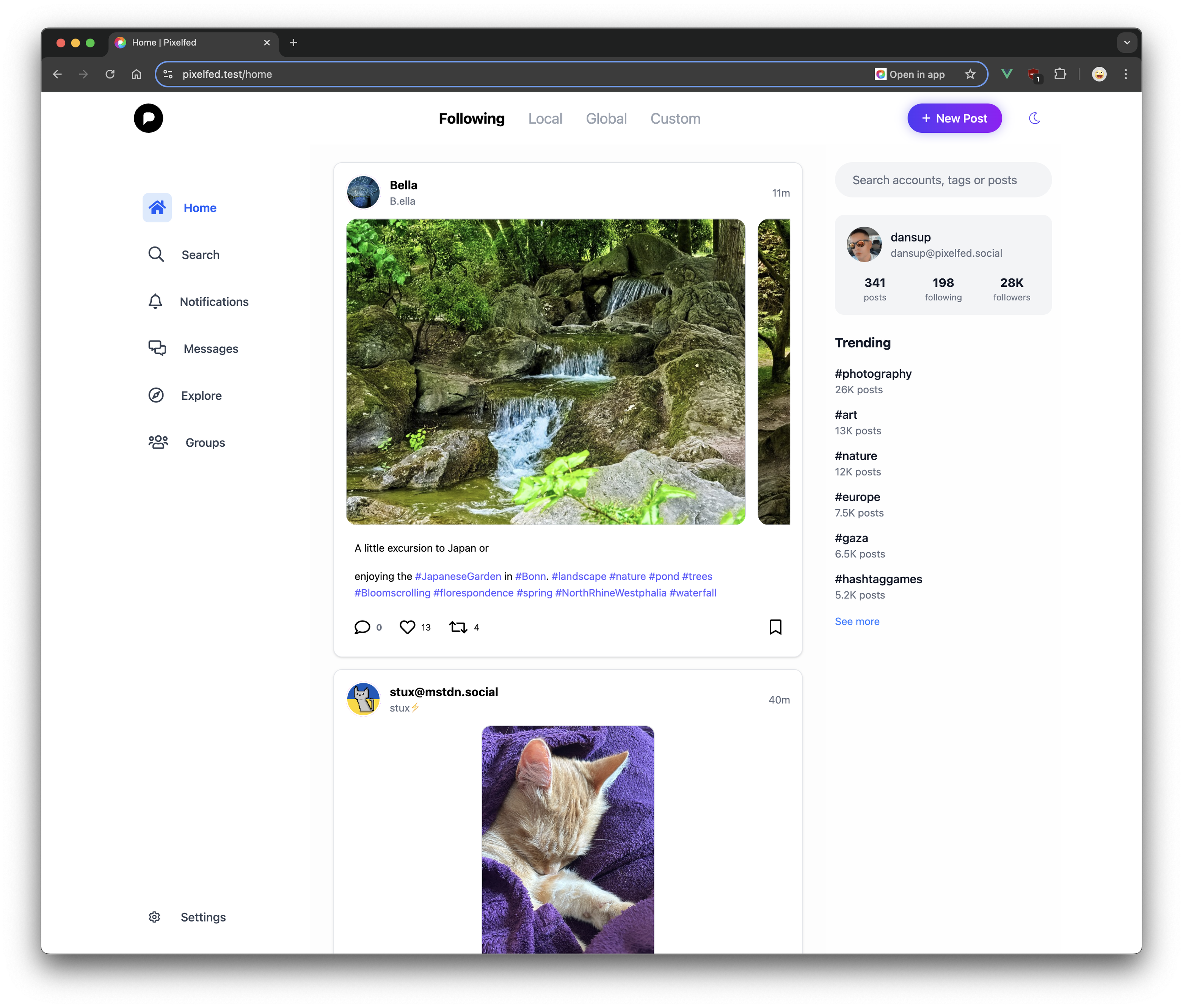Image resolution: width=1183 pixels, height=1008 pixels.
Task: Toggle dark mode moon icon
Action: click(1034, 118)
